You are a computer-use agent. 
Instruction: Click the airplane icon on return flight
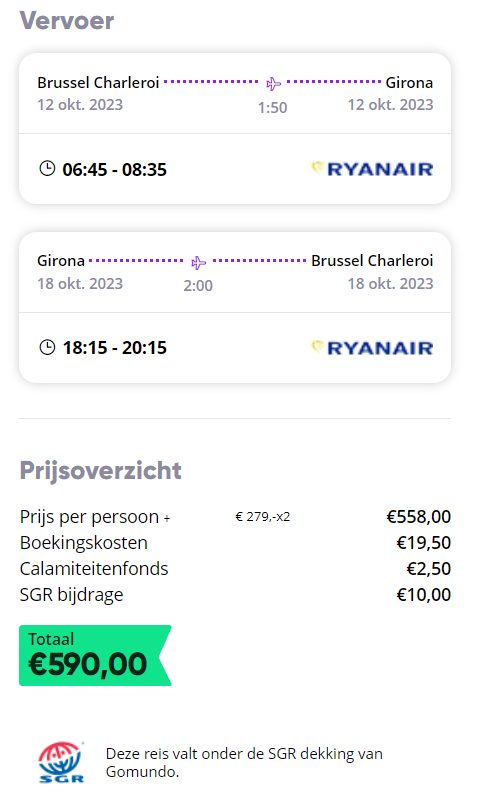coord(198,262)
